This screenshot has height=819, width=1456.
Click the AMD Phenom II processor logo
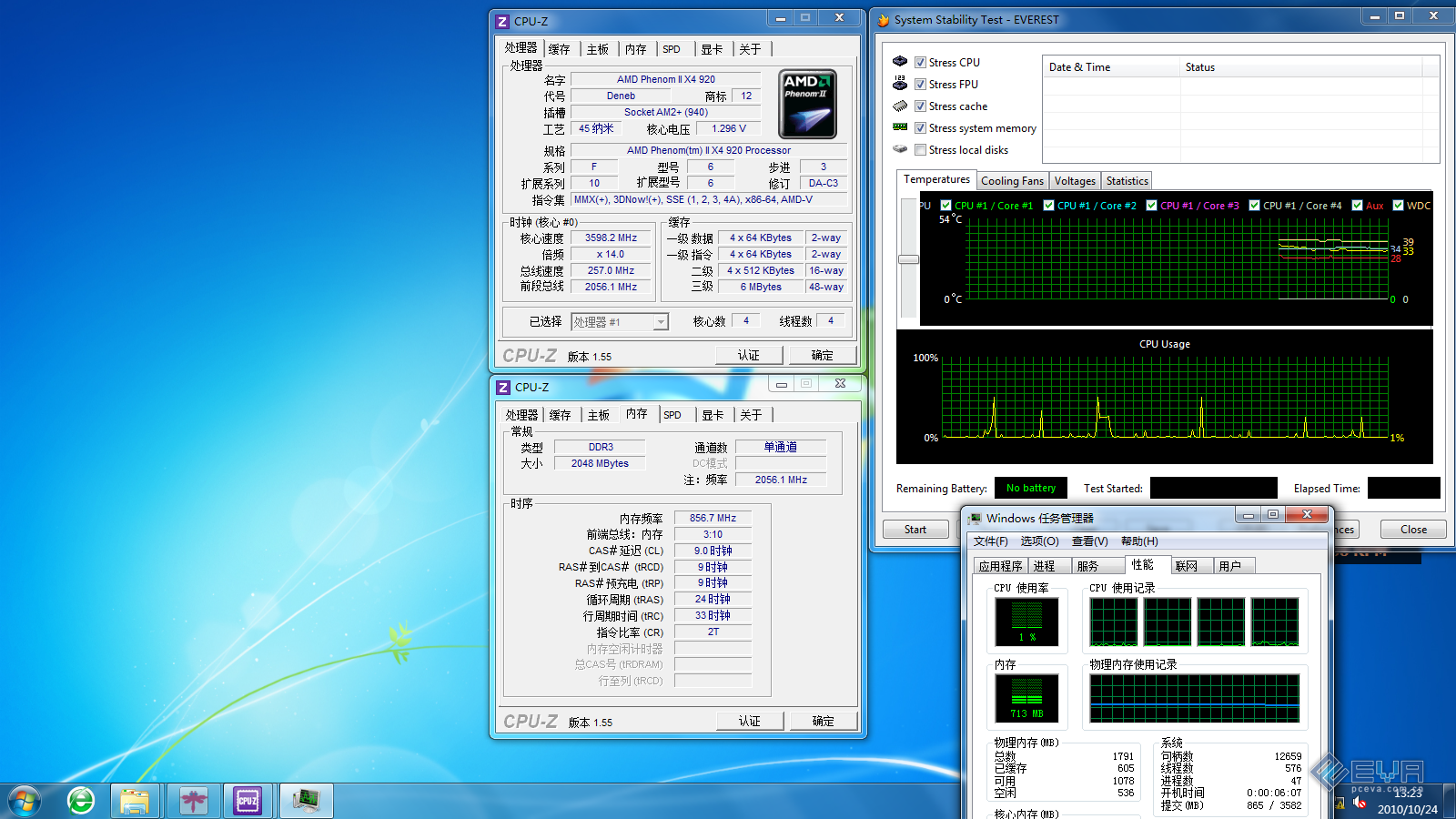pyautogui.click(x=807, y=104)
